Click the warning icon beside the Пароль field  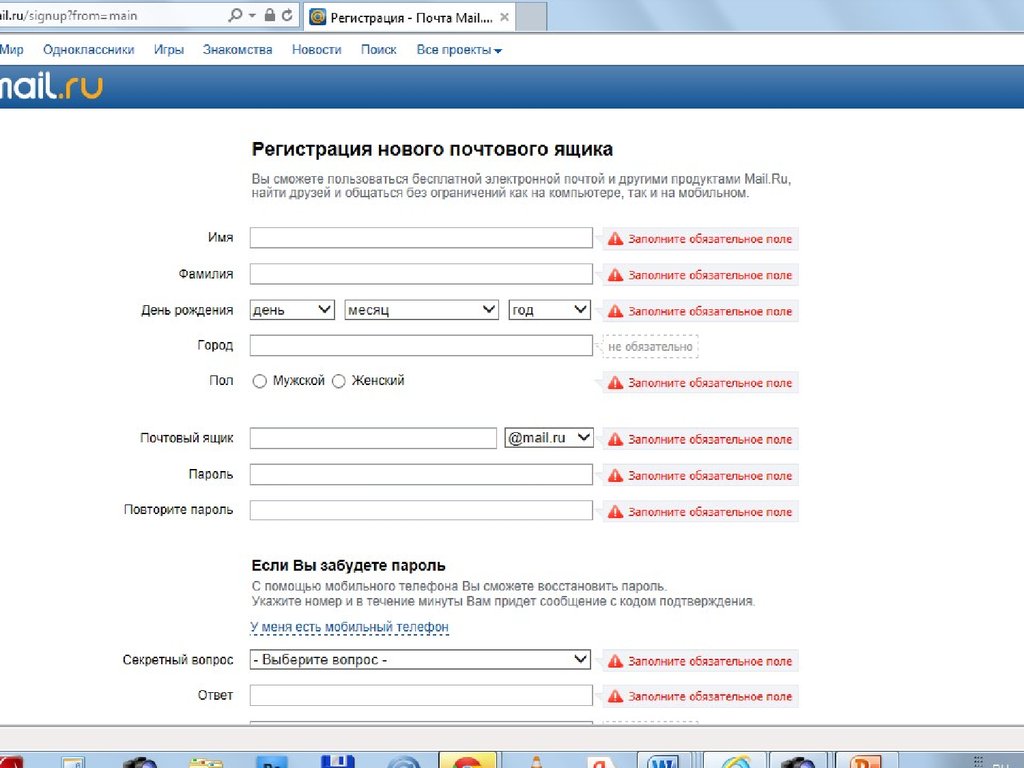615,475
